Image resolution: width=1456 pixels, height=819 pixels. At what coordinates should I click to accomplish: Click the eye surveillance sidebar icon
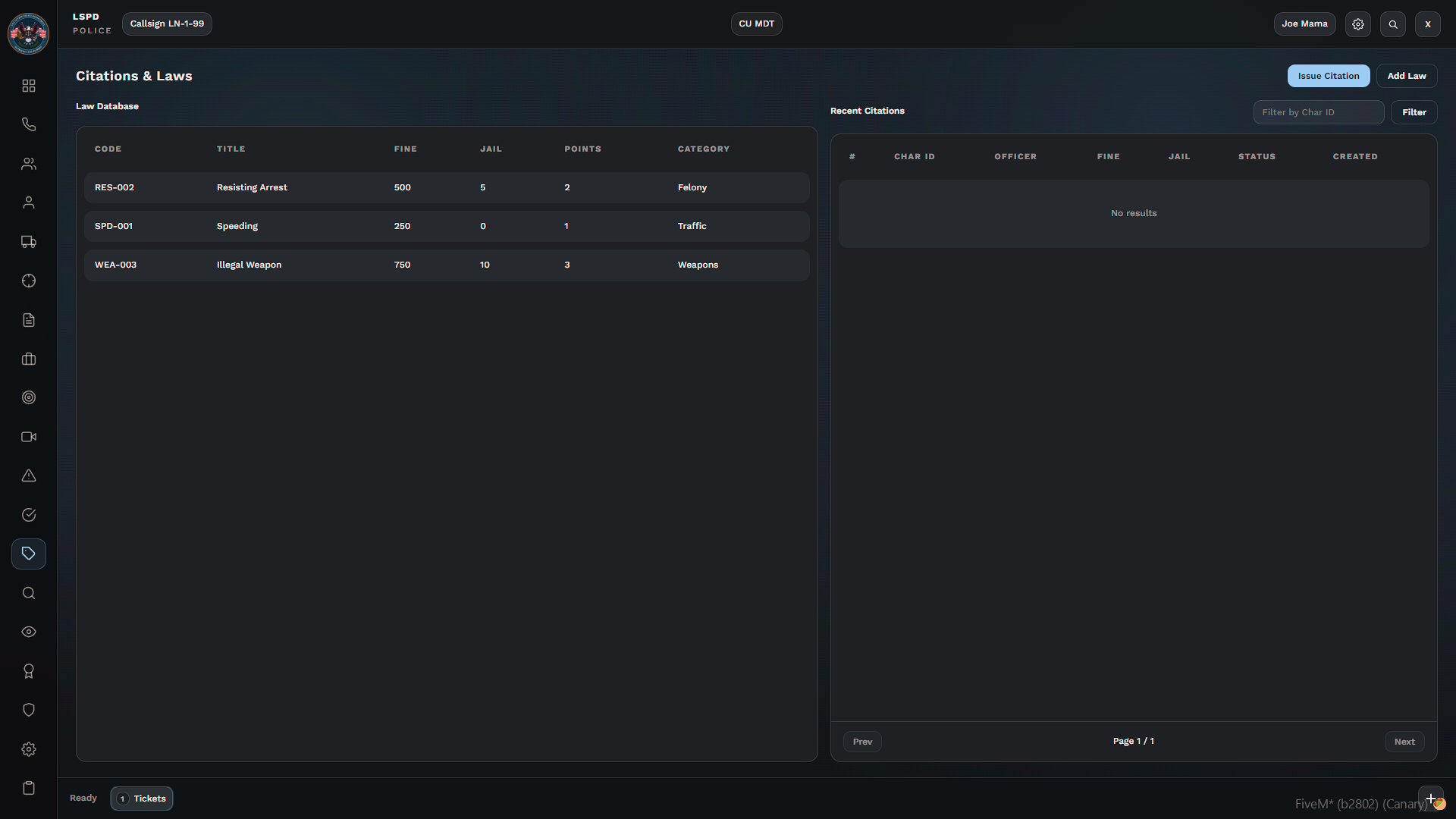click(29, 632)
